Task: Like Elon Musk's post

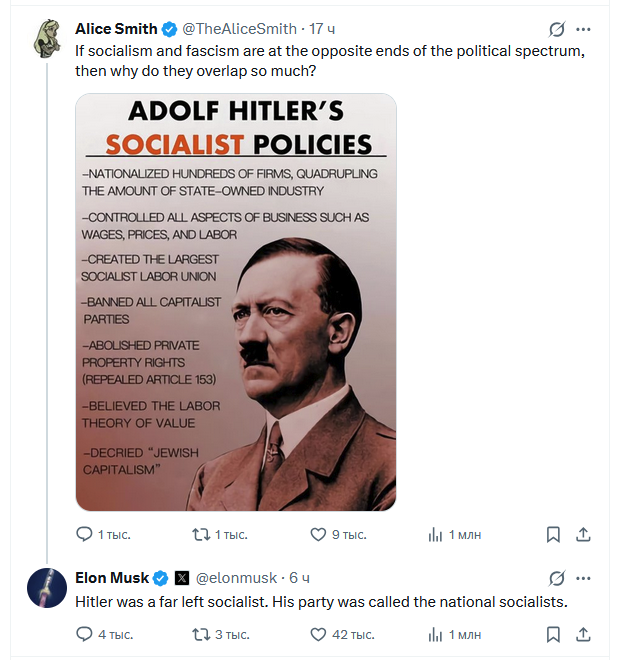Action: pos(319,634)
